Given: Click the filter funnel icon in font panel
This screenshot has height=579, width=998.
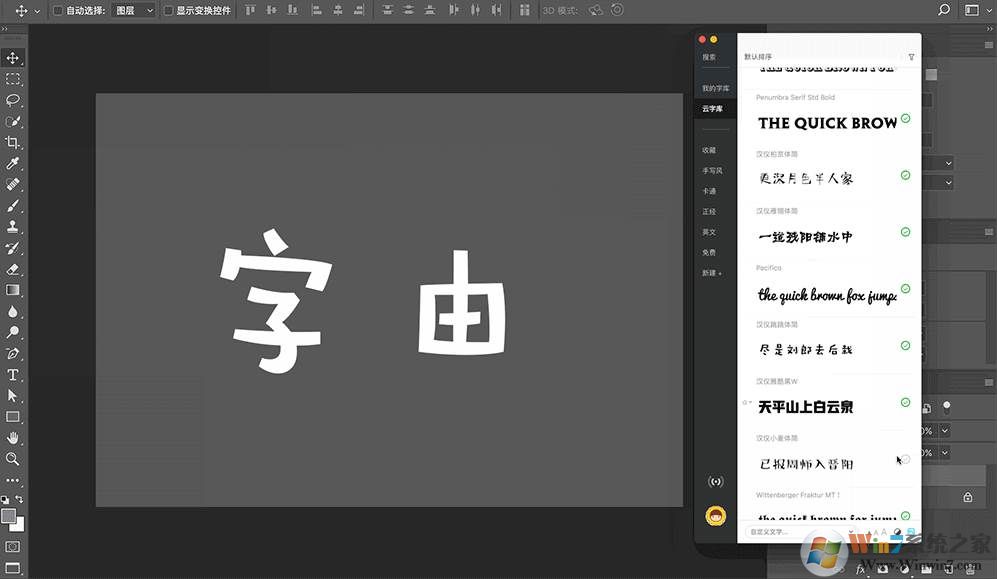Looking at the screenshot, I should (911, 57).
